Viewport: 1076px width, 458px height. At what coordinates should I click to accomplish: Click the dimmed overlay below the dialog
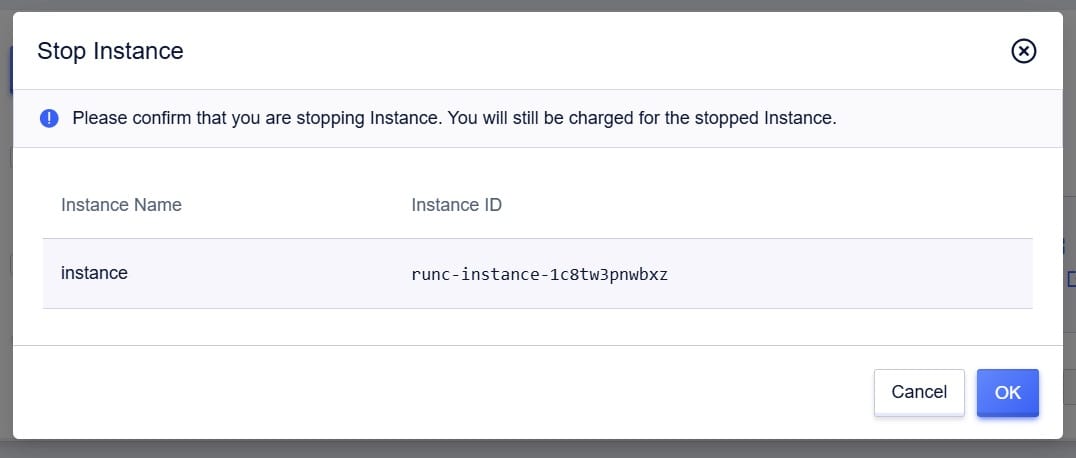coord(538,449)
